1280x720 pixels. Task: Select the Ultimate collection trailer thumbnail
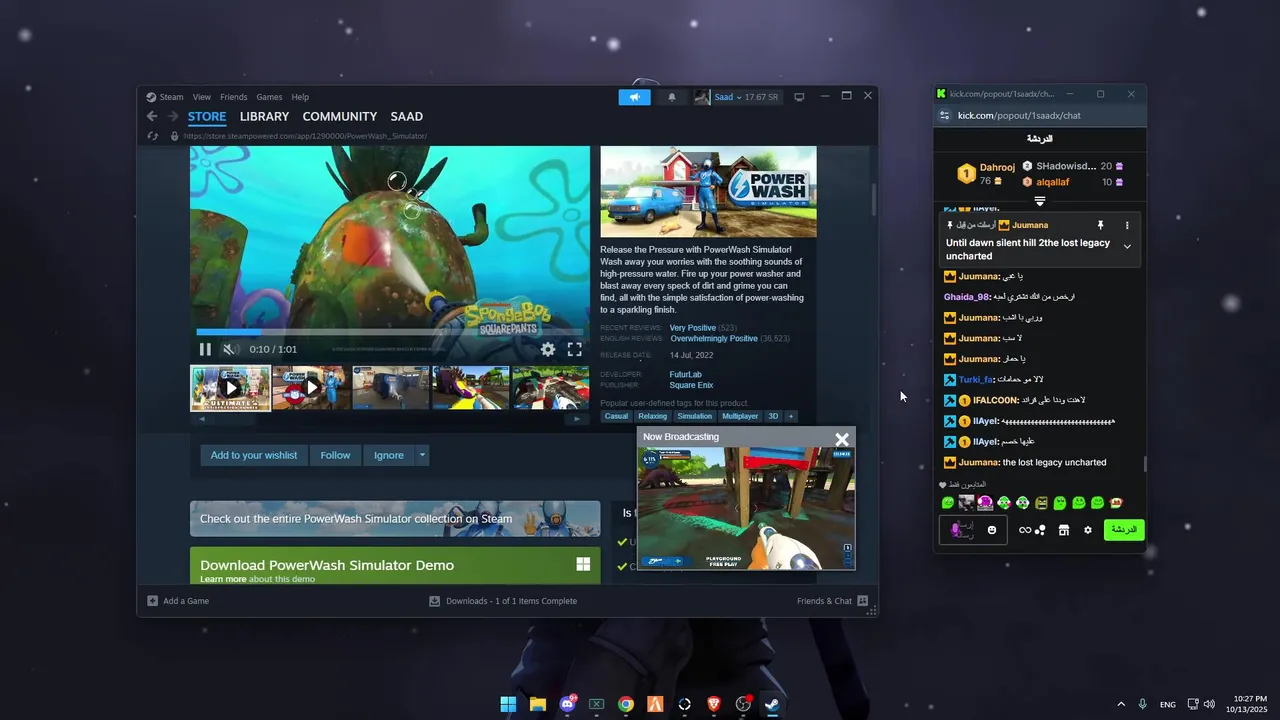click(231, 388)
